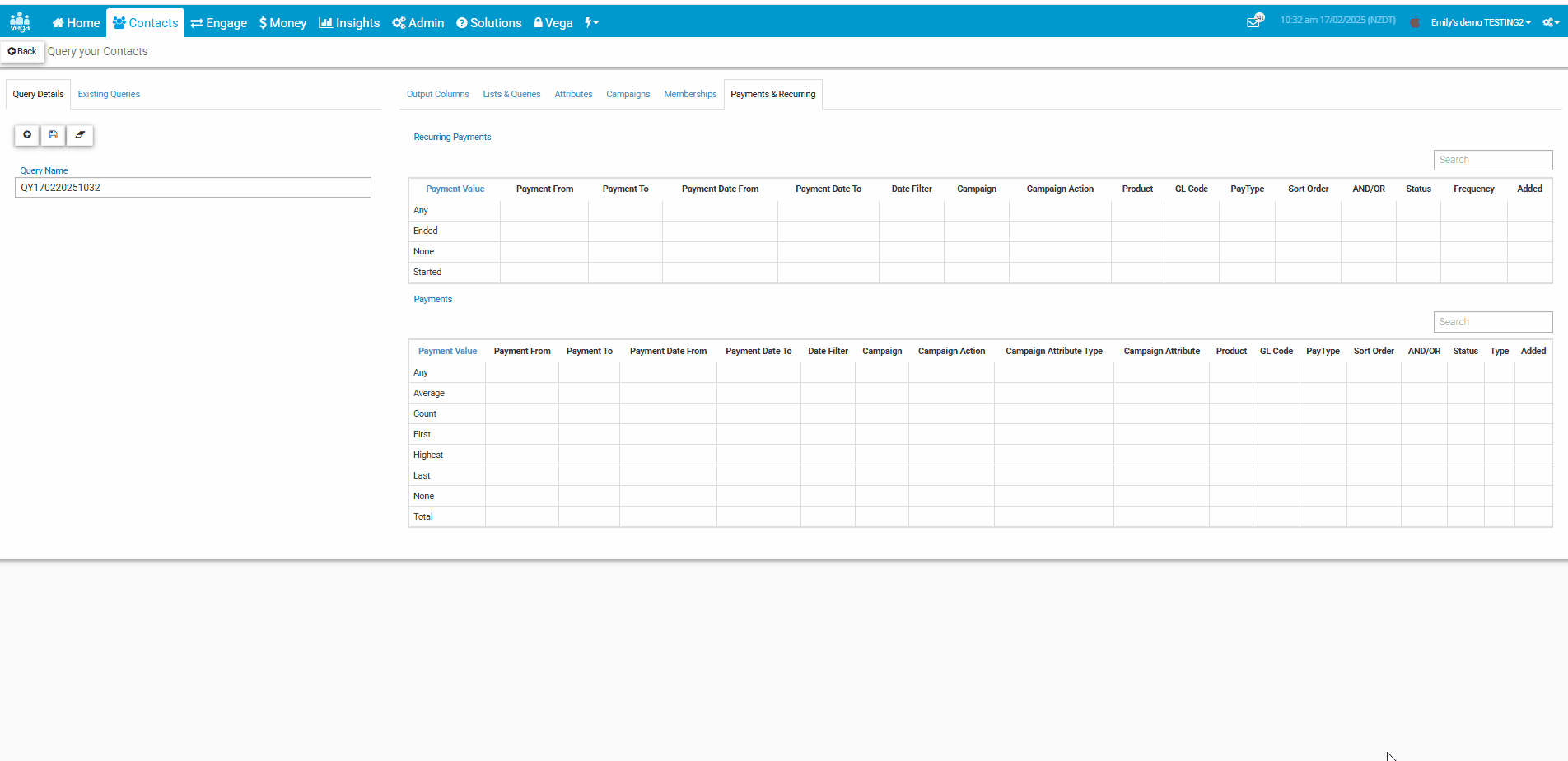Select Highest row in Payments table
Viewport: 1568px width, 761px height.
click(980, 455)
